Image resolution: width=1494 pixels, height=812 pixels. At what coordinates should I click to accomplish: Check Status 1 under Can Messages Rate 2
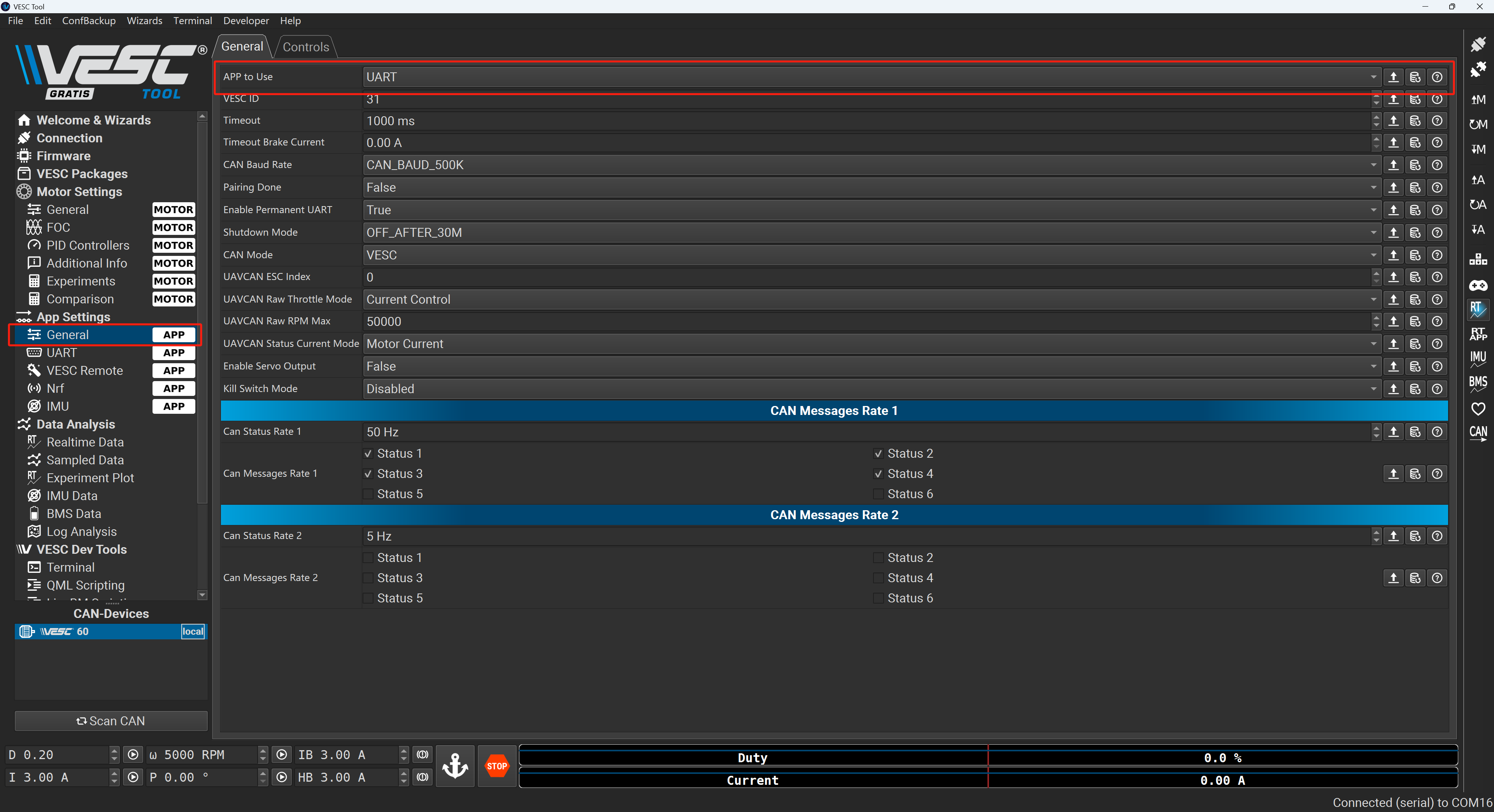click(368, 558)
